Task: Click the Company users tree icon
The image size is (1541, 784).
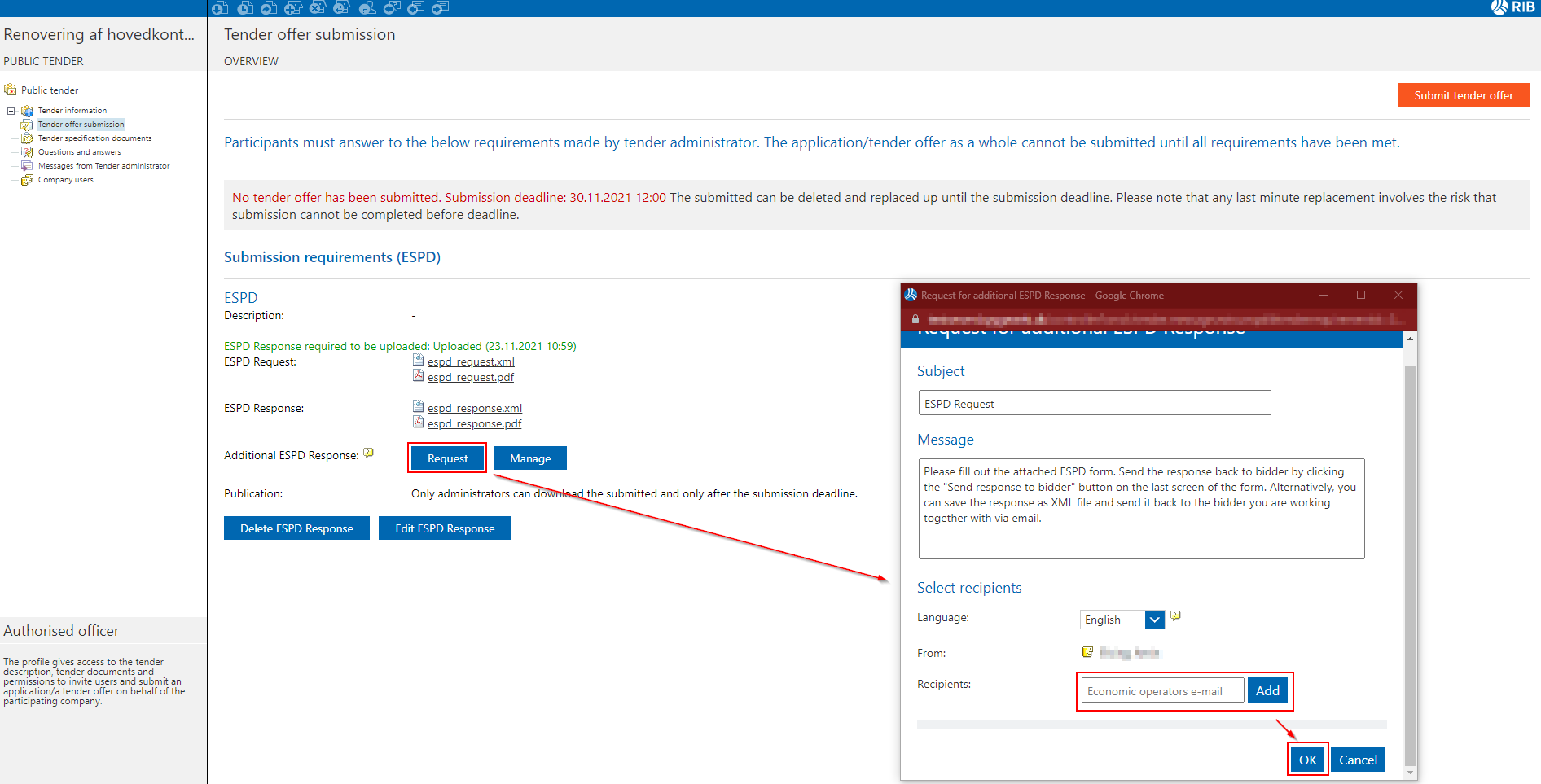Action: click(27, 180)
